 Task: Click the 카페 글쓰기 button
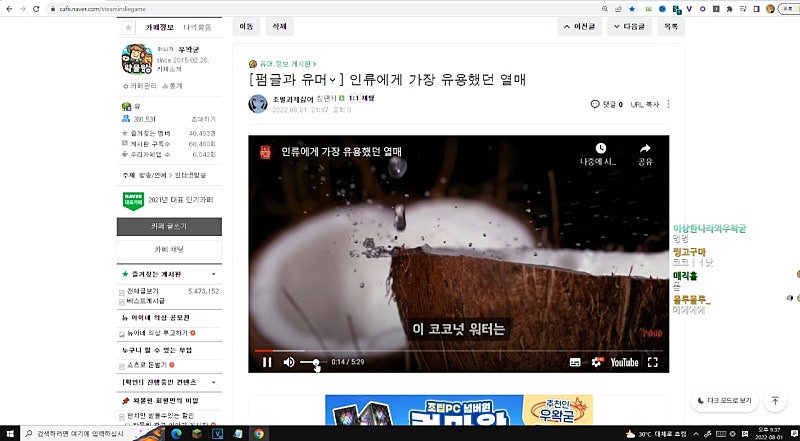pyautogui.click(x=169, y=226)
